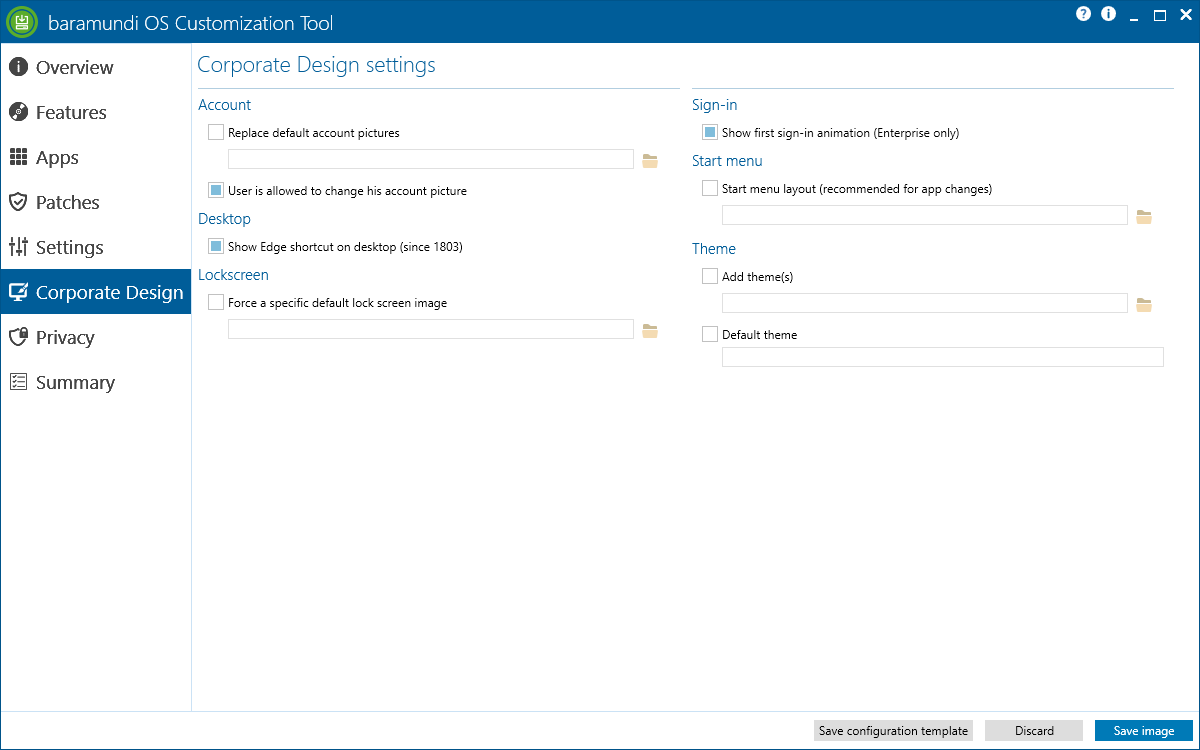
Task: Browse folder for Add theme(s) path
Action: 1144,304
